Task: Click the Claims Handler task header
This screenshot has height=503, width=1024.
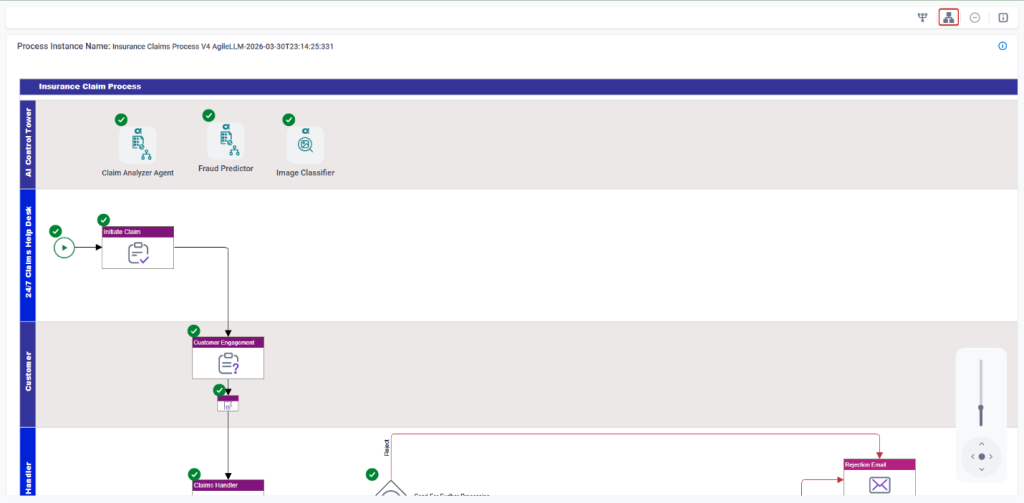Action: tap(228, 485)
